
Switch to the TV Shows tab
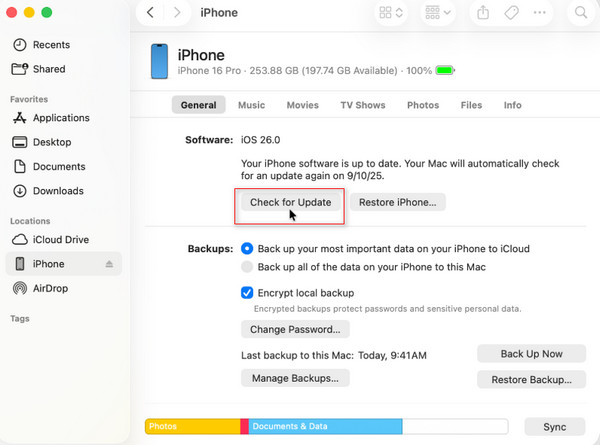coord(363,105)
